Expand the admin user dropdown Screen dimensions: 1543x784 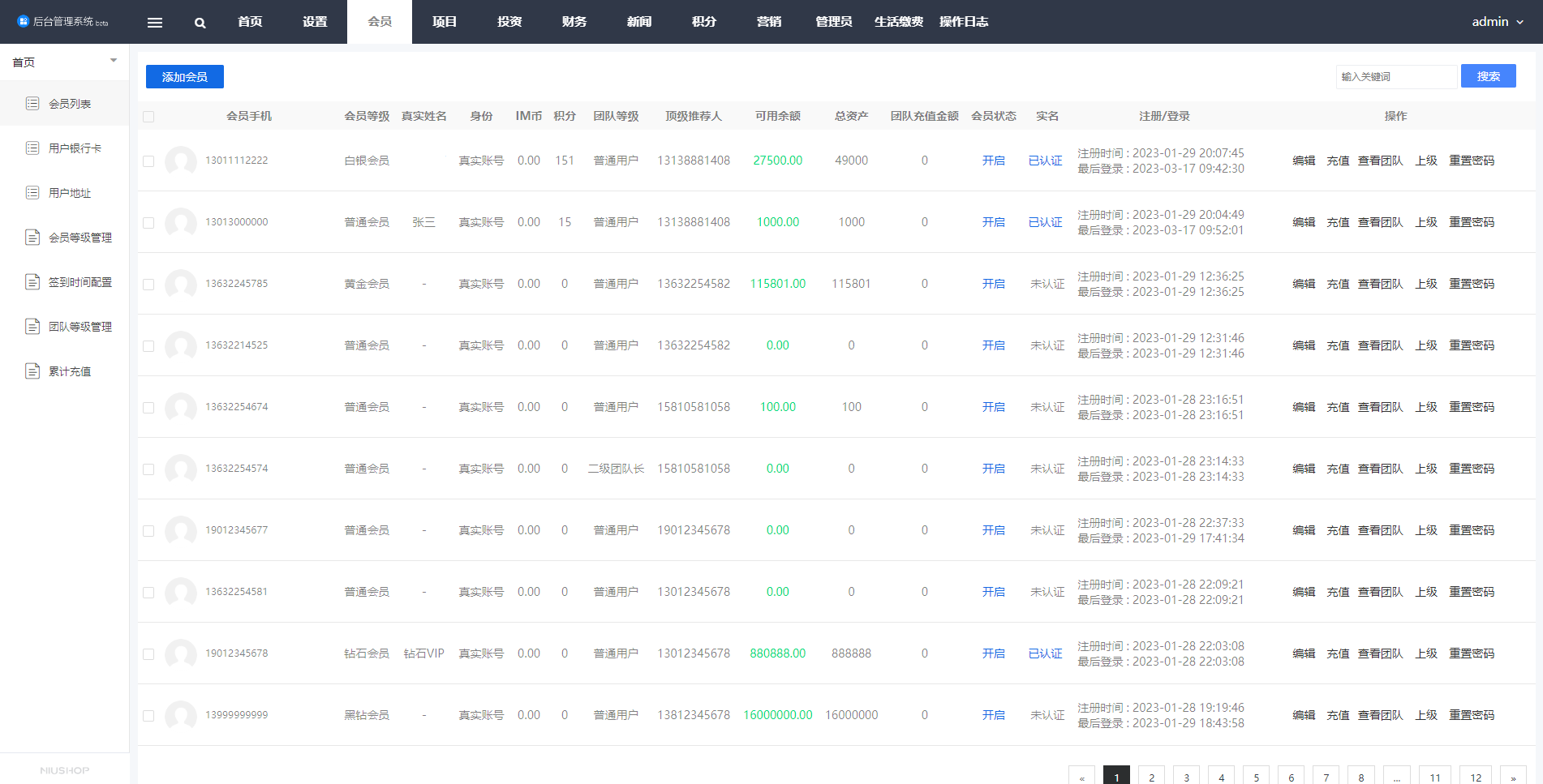(x=1498, y=22)
